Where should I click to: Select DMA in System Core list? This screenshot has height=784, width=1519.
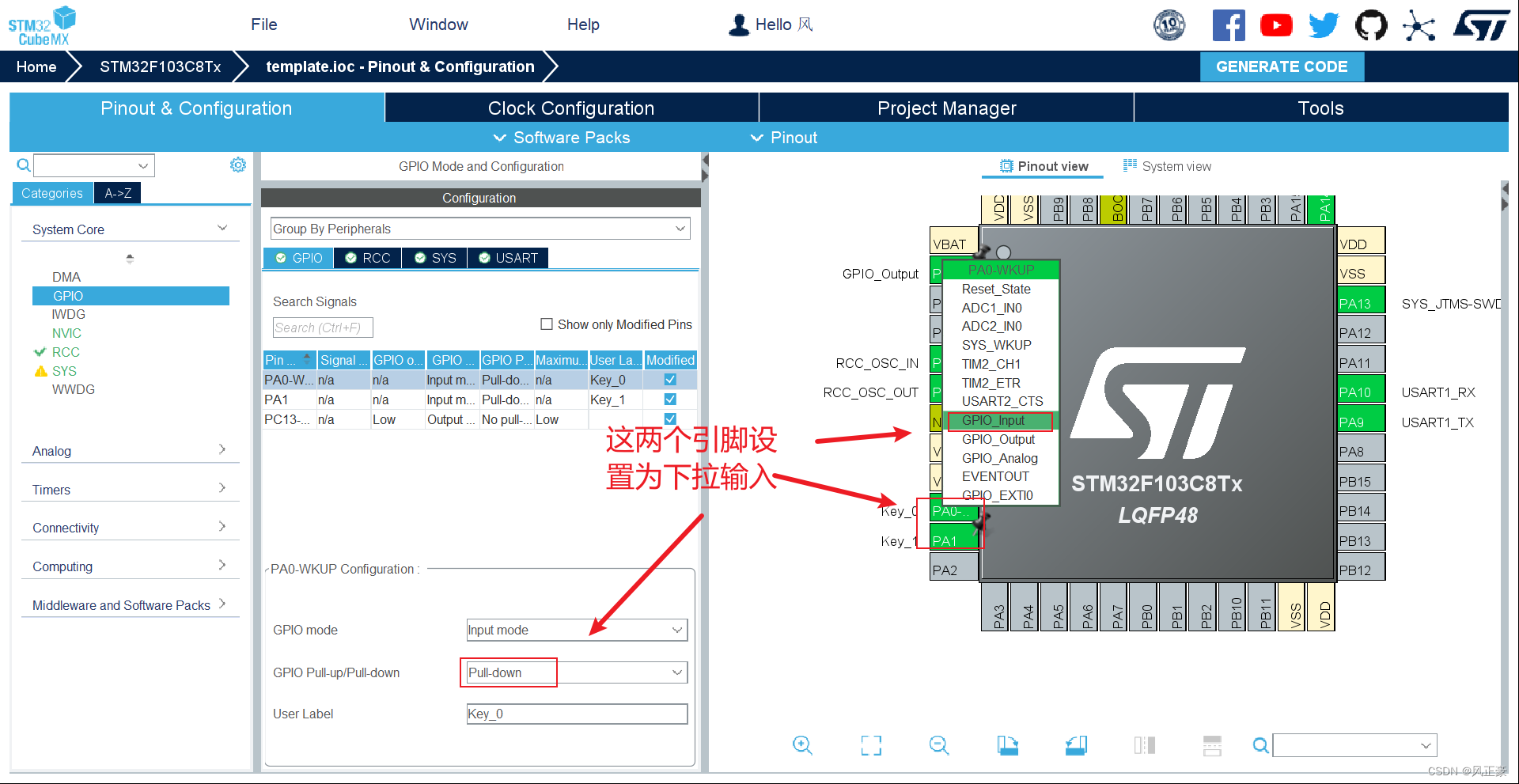click(66, 277)
